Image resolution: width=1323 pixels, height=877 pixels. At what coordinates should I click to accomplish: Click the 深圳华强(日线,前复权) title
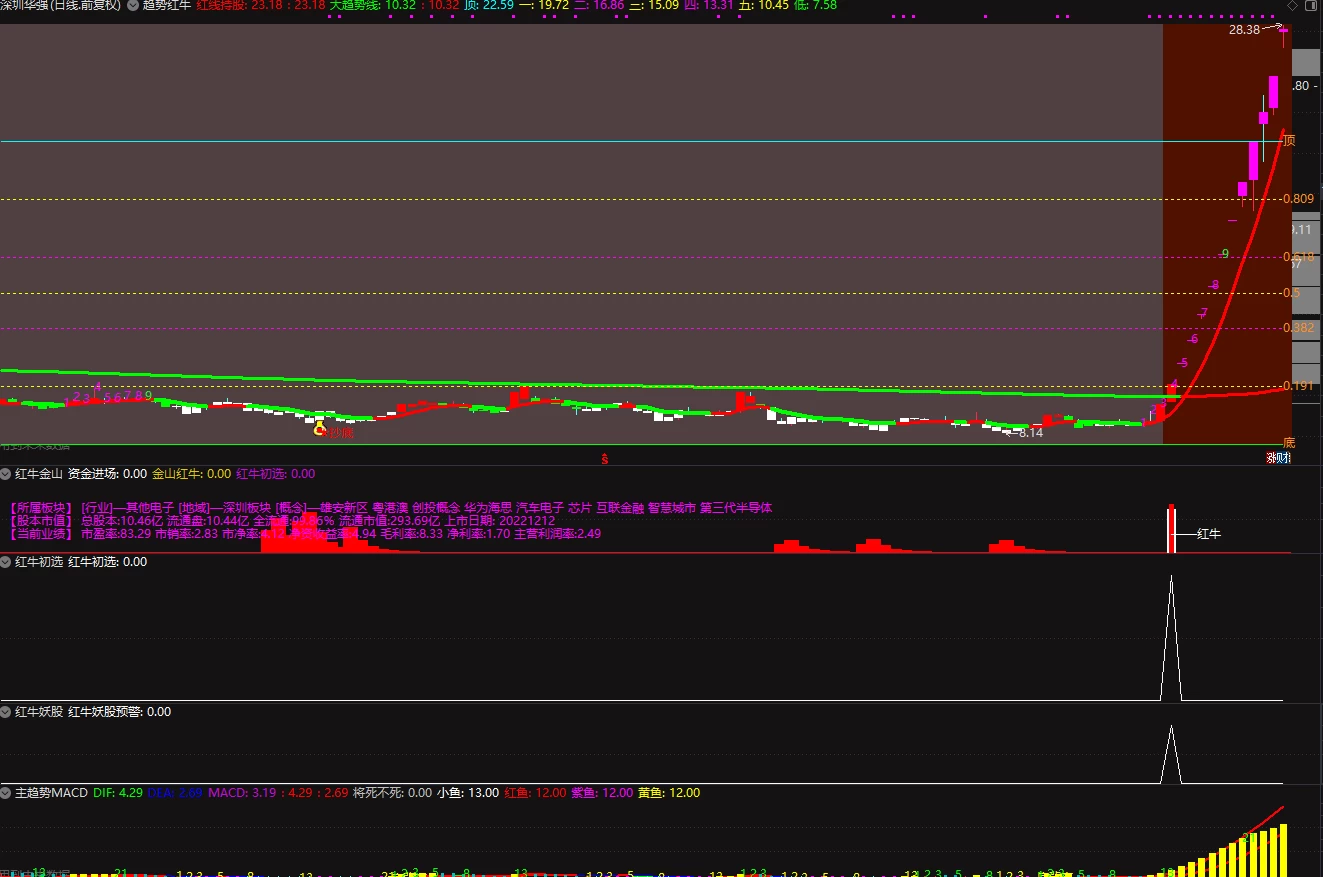tap(61, 5)
